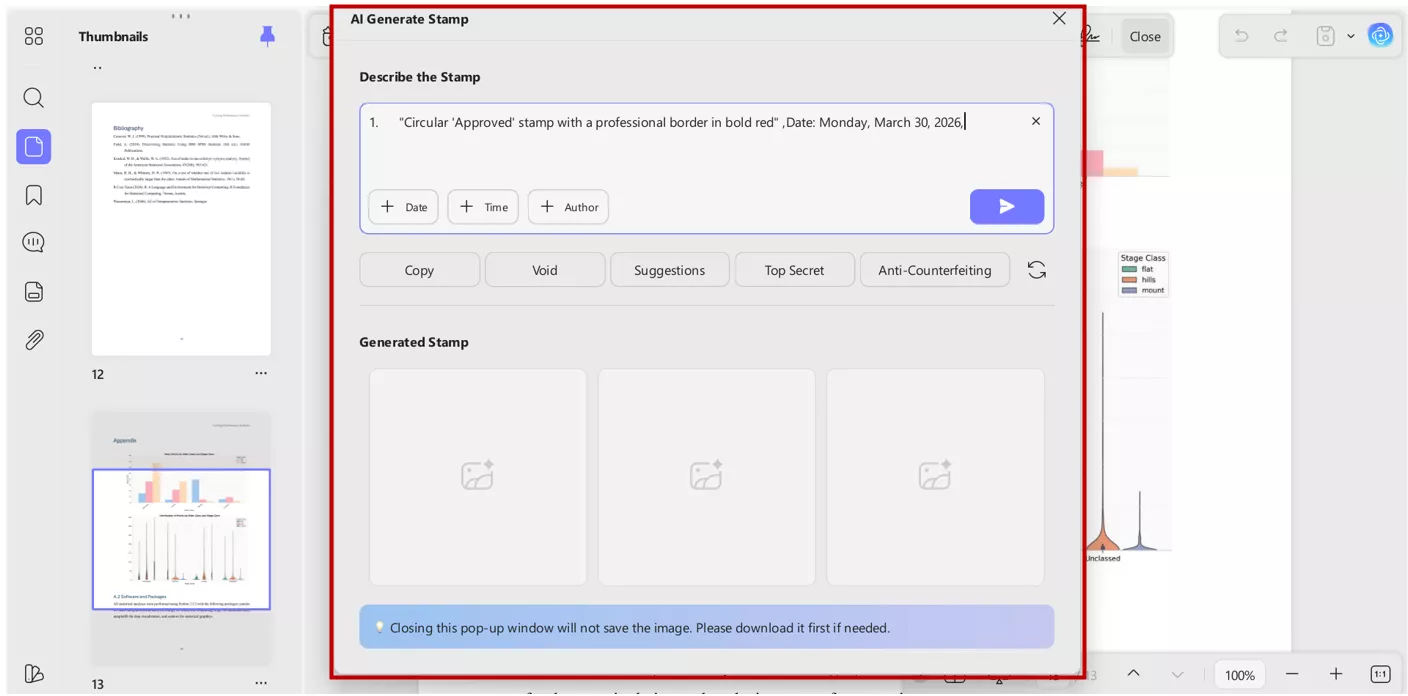Click the 'Generated Stamp' heading

414,342
